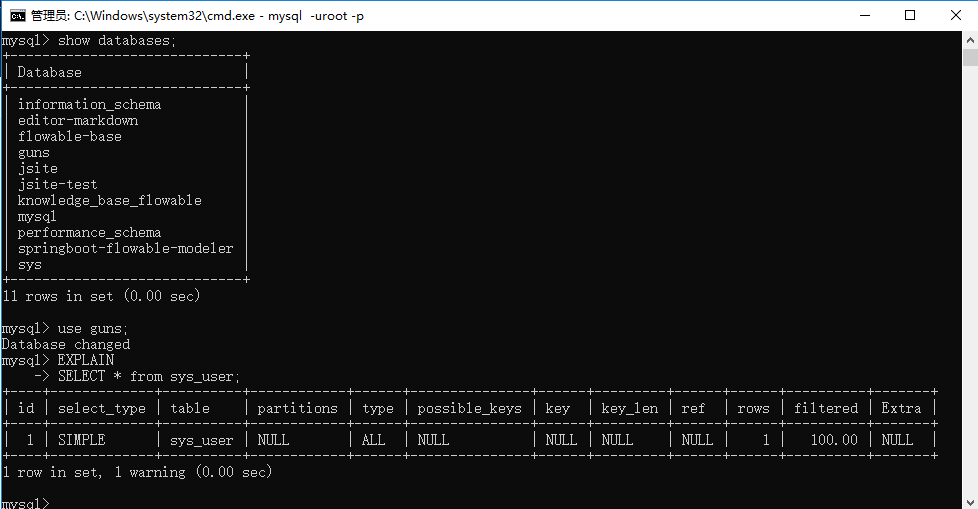Open the cmd.exe system menu icon
The image size is (978, 509).
[17, 16]
